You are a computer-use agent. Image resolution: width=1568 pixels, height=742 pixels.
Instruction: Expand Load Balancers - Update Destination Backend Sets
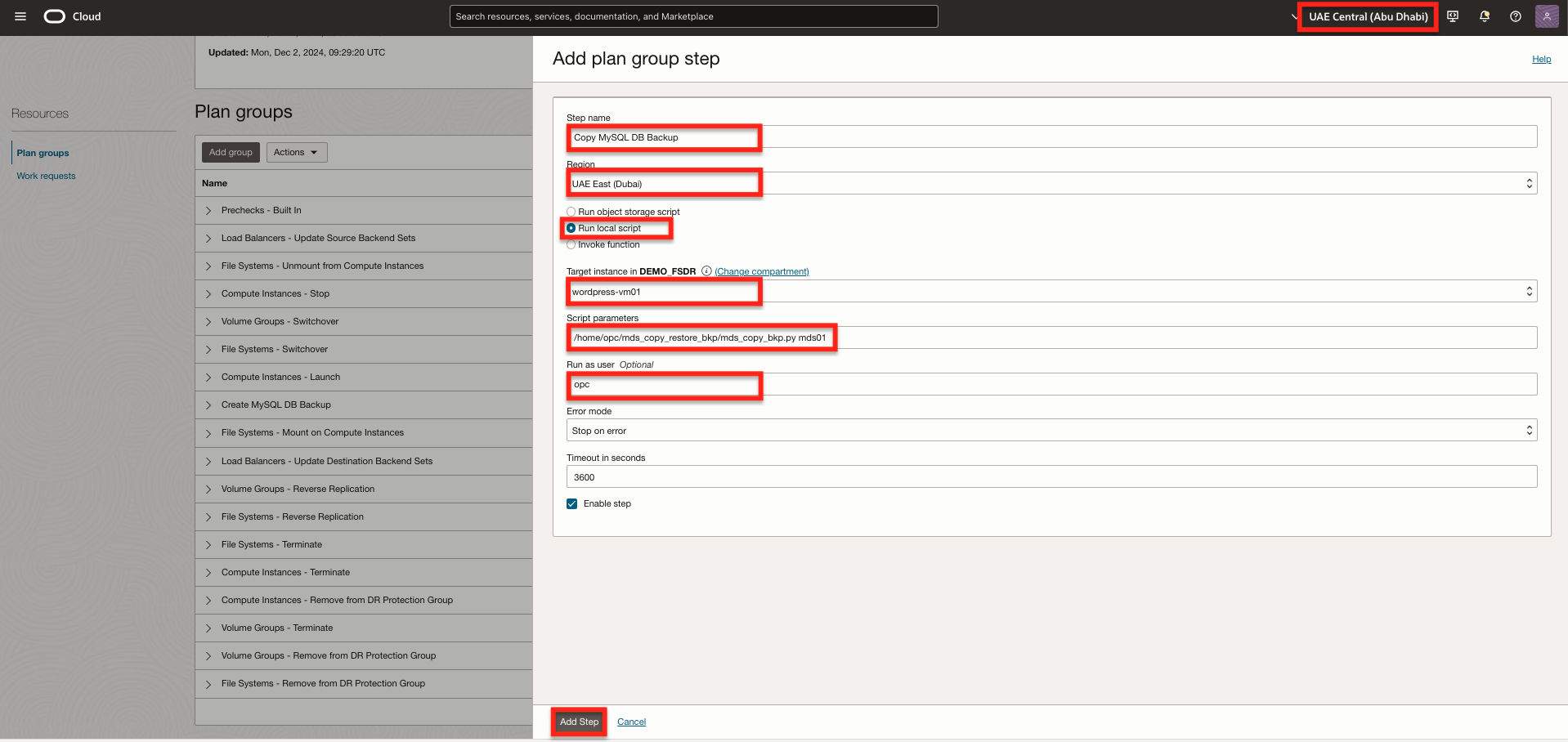[208, 462]
